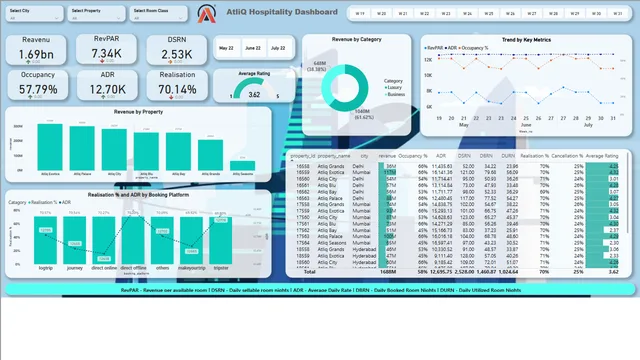Click the journey booking platform bar
The image size is (640, 360).
pos(75,240)
